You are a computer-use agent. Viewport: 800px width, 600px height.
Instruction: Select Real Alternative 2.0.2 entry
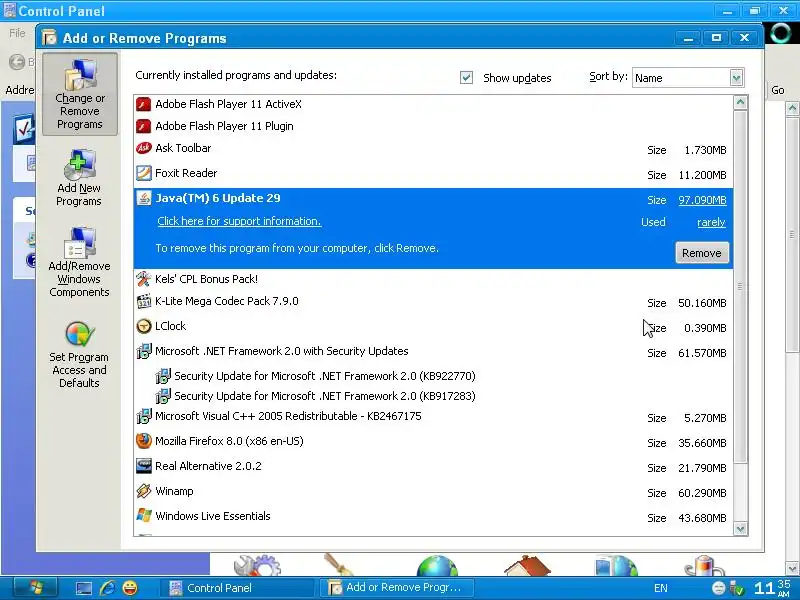click(x=433, y=466)
